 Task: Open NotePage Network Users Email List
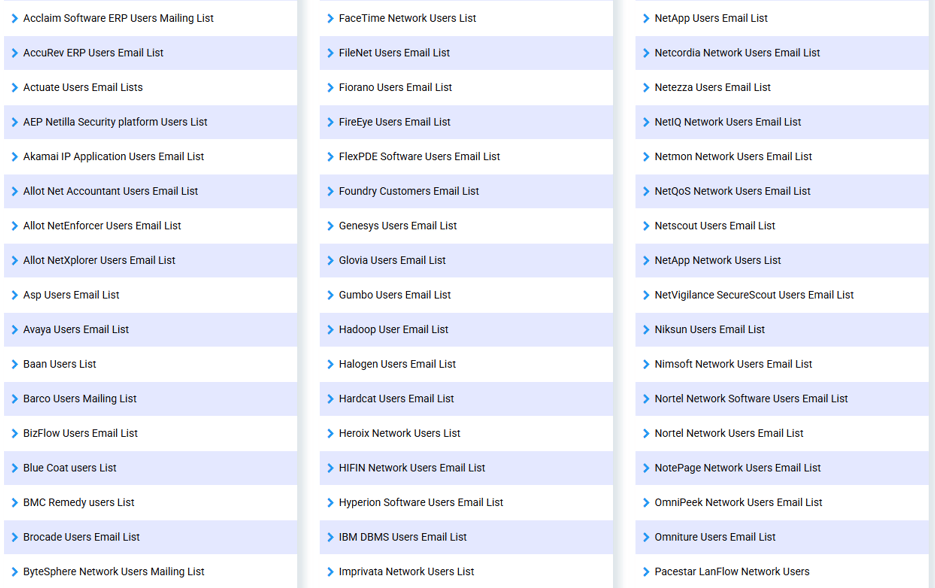click(738, 468)
